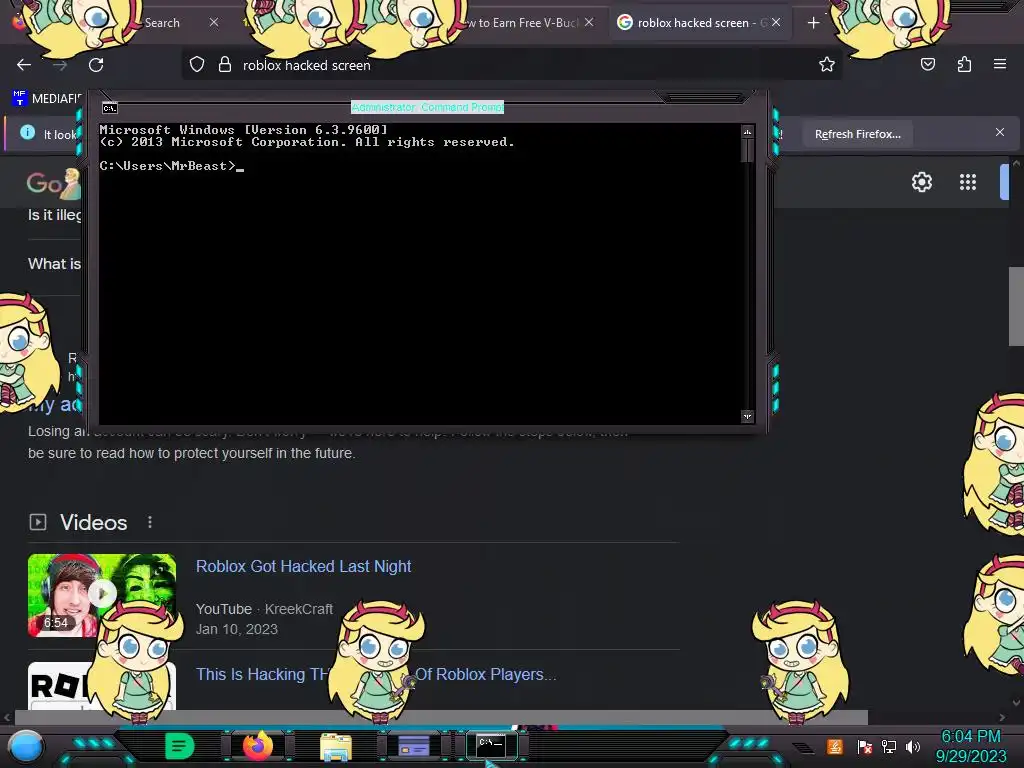Click the video play icon beside Videos
Image resolution: width=1024 pixels, height=768 pixels.
[38, 522]
